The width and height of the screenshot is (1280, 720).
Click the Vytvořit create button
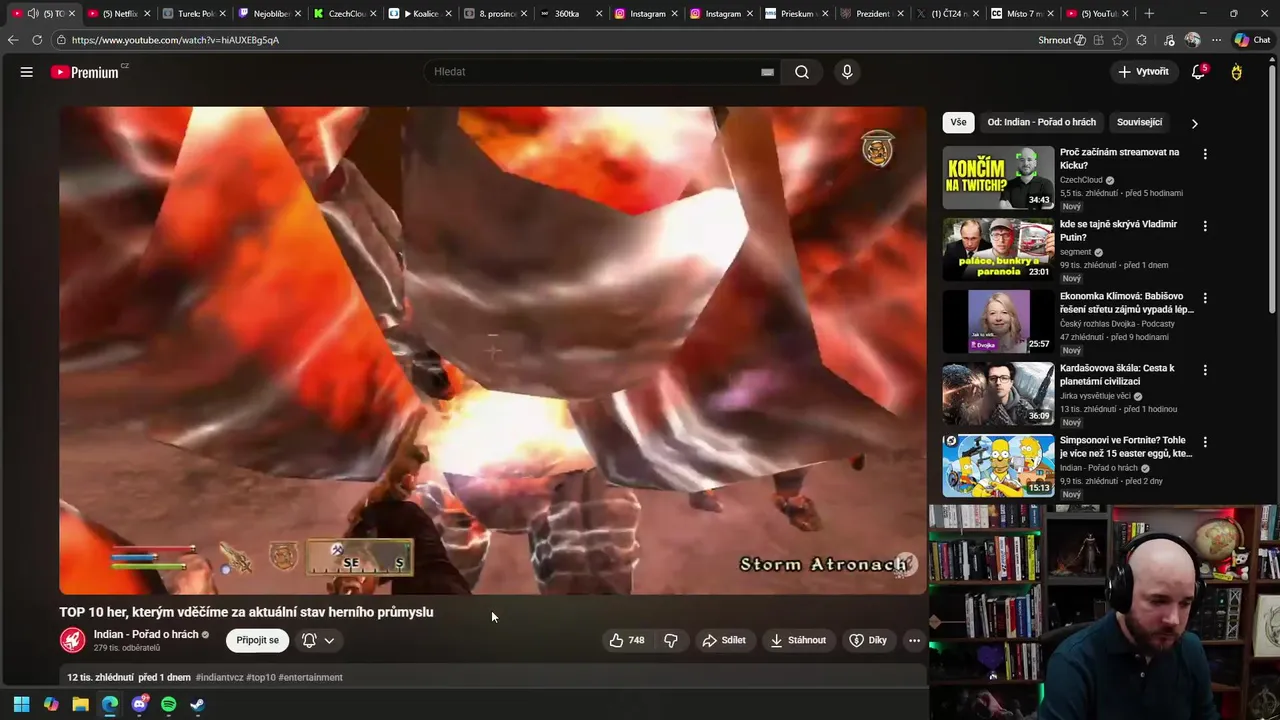(1143, 72)
